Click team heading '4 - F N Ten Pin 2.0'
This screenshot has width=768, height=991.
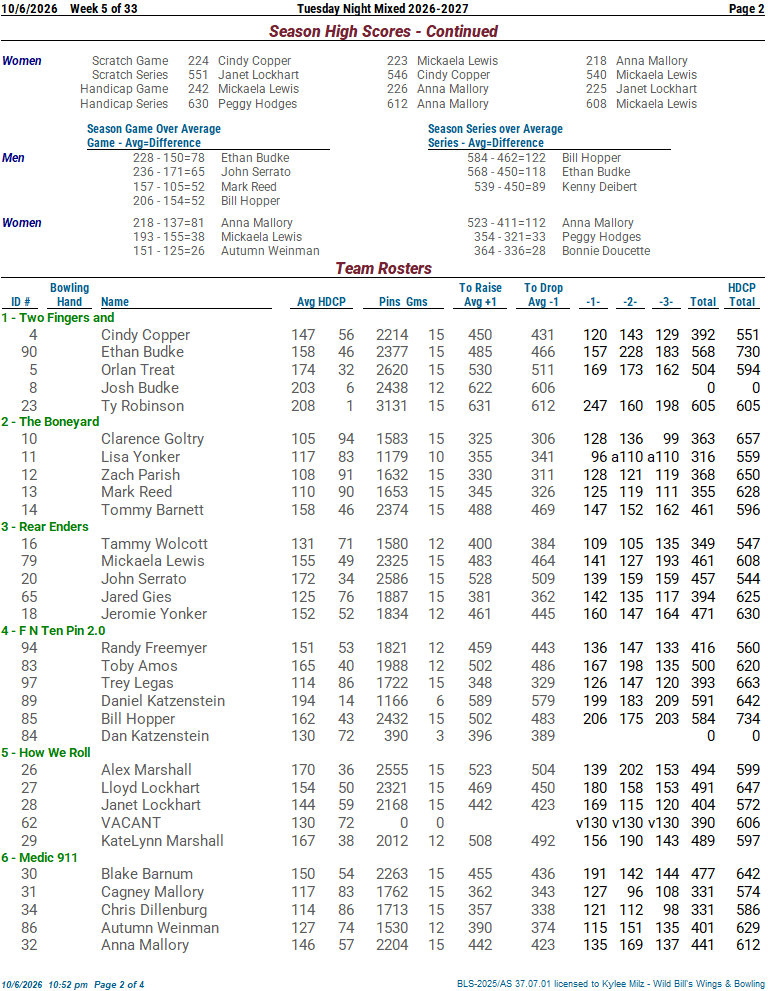pos(53,631)
